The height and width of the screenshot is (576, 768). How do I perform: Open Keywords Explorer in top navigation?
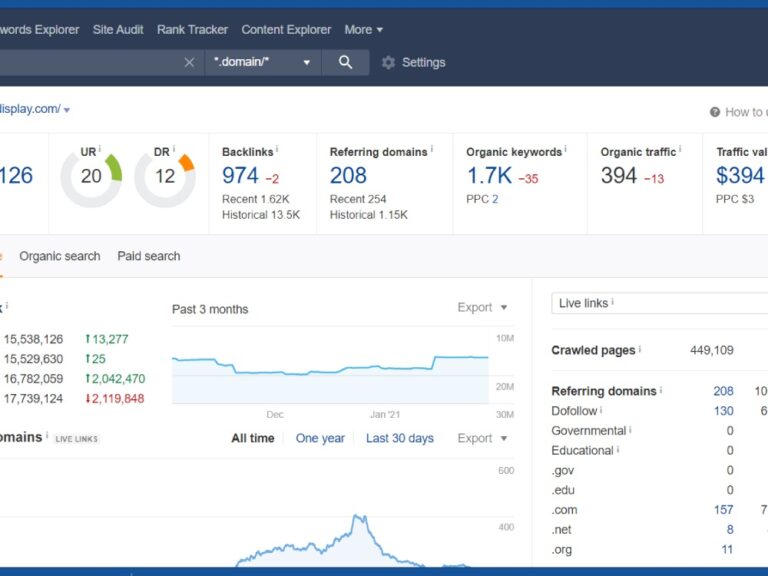point(39,29)
